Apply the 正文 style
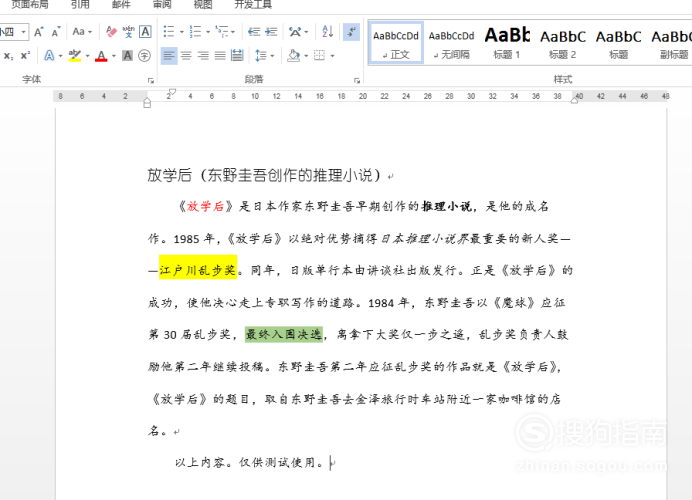Image resolution: width=692 pixels, height=500 pixels. [x=396, y=43]
